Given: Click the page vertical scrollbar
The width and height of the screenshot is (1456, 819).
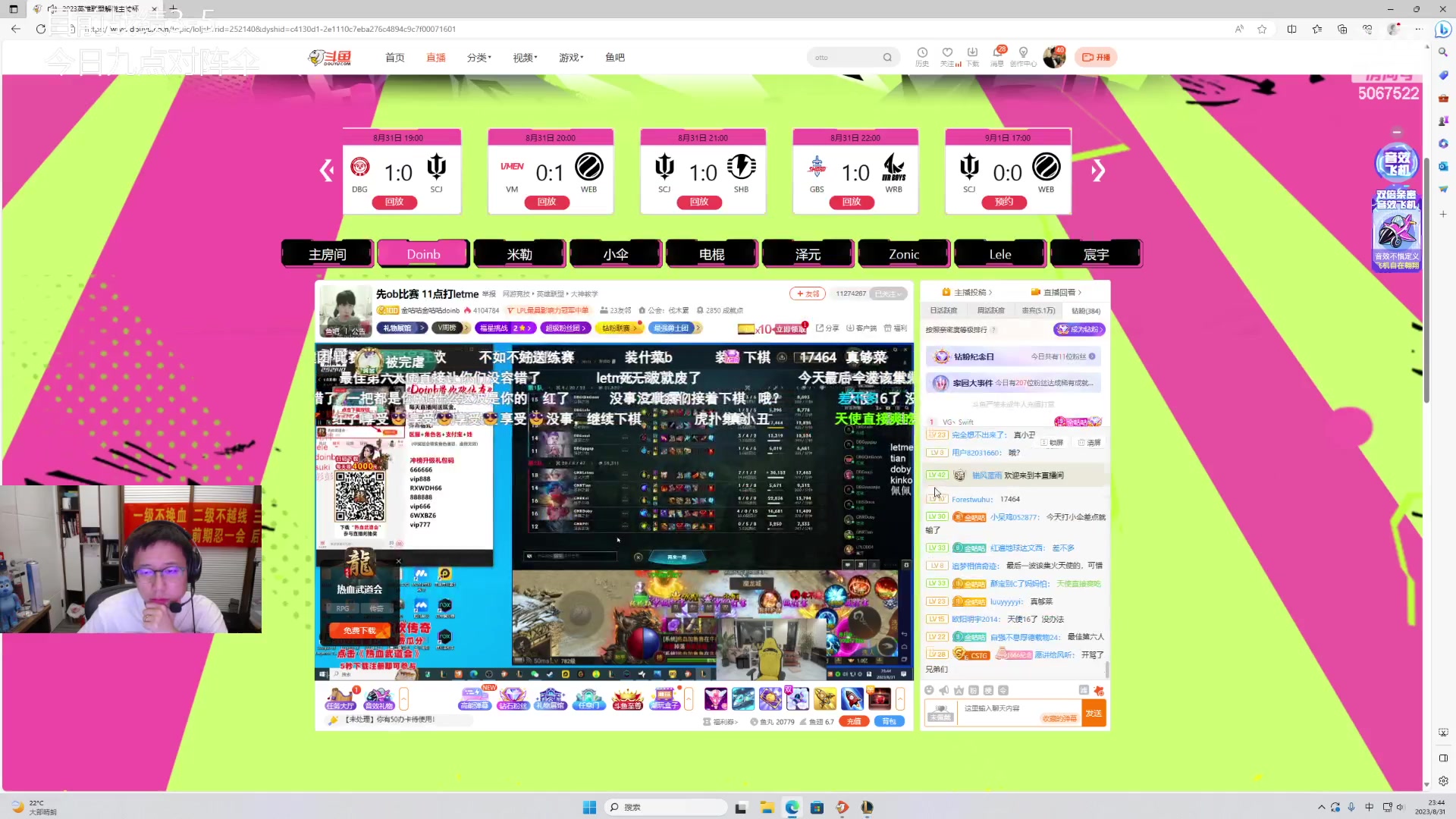Looking at the screenshot, I should pyautogui.click(x=1426, y=281).
